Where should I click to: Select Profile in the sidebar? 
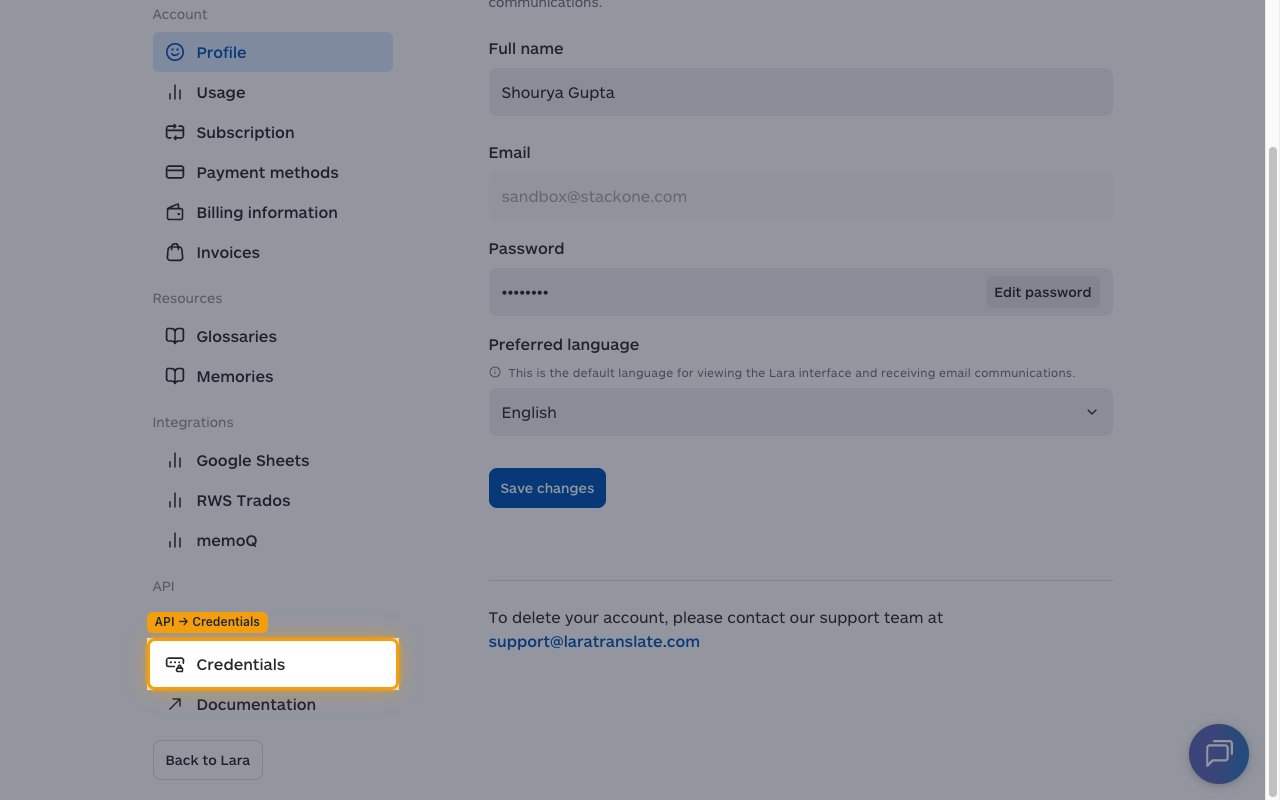coord(273,52)
